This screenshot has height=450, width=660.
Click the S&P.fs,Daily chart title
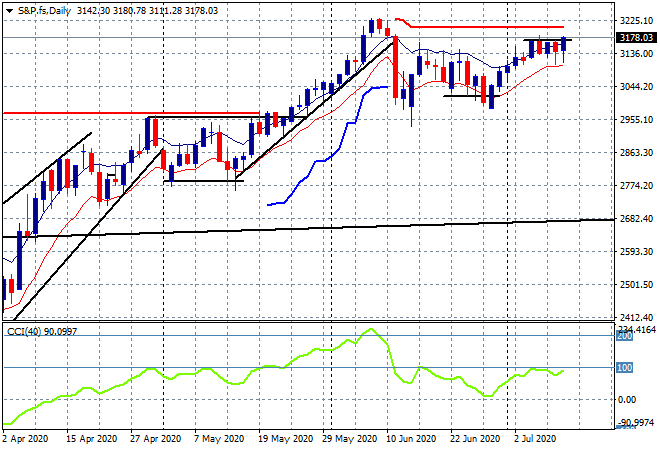pyautogui.click(x=45, y=11)
